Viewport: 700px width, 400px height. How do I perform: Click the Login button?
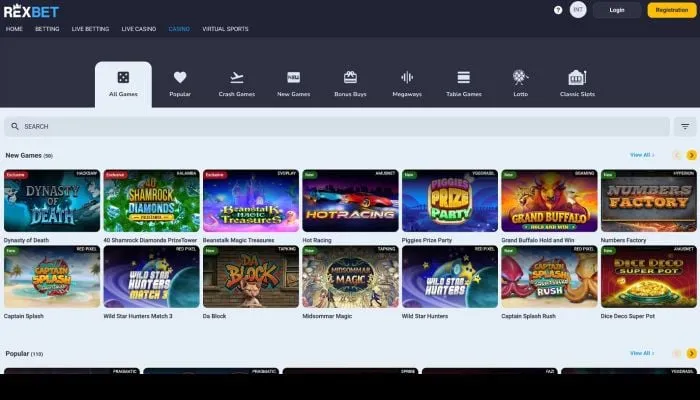coord(617,10)
